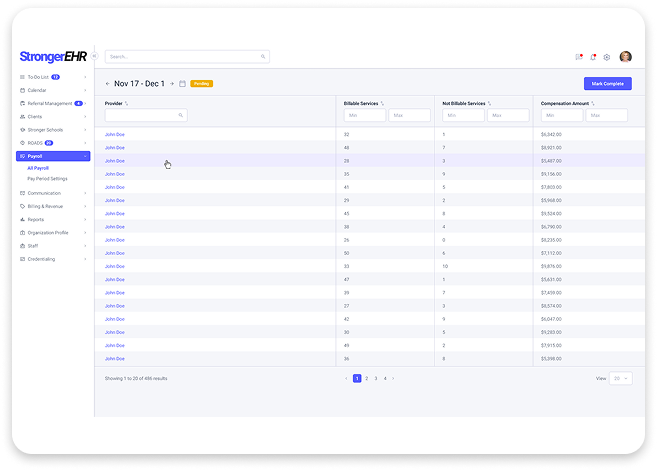Viewport: 657px width, 470px height.
Task: Open the calendar date picker icon
Action: coord(182,84)
